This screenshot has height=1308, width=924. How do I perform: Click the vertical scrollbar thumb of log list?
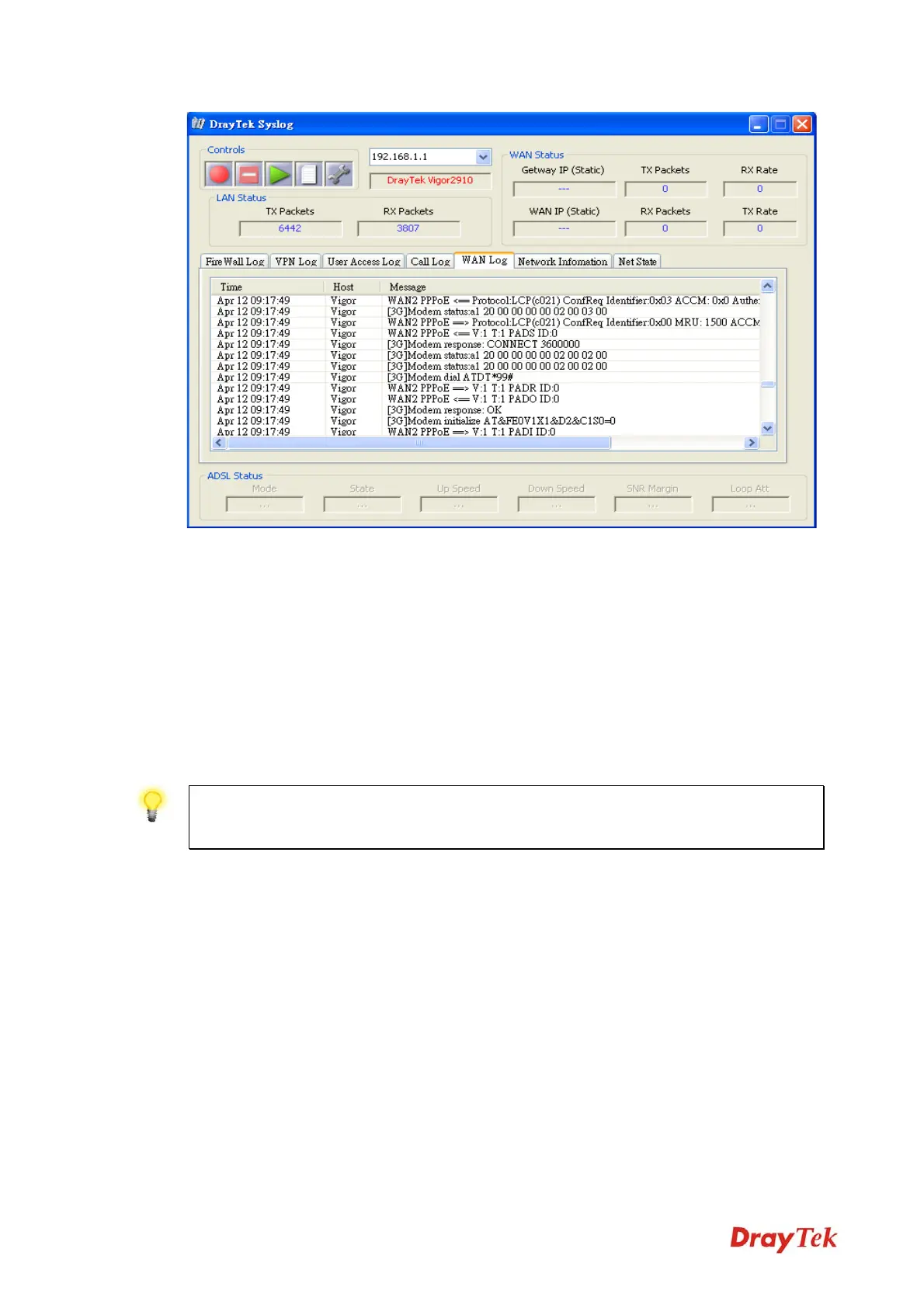[x=767, y=384]
